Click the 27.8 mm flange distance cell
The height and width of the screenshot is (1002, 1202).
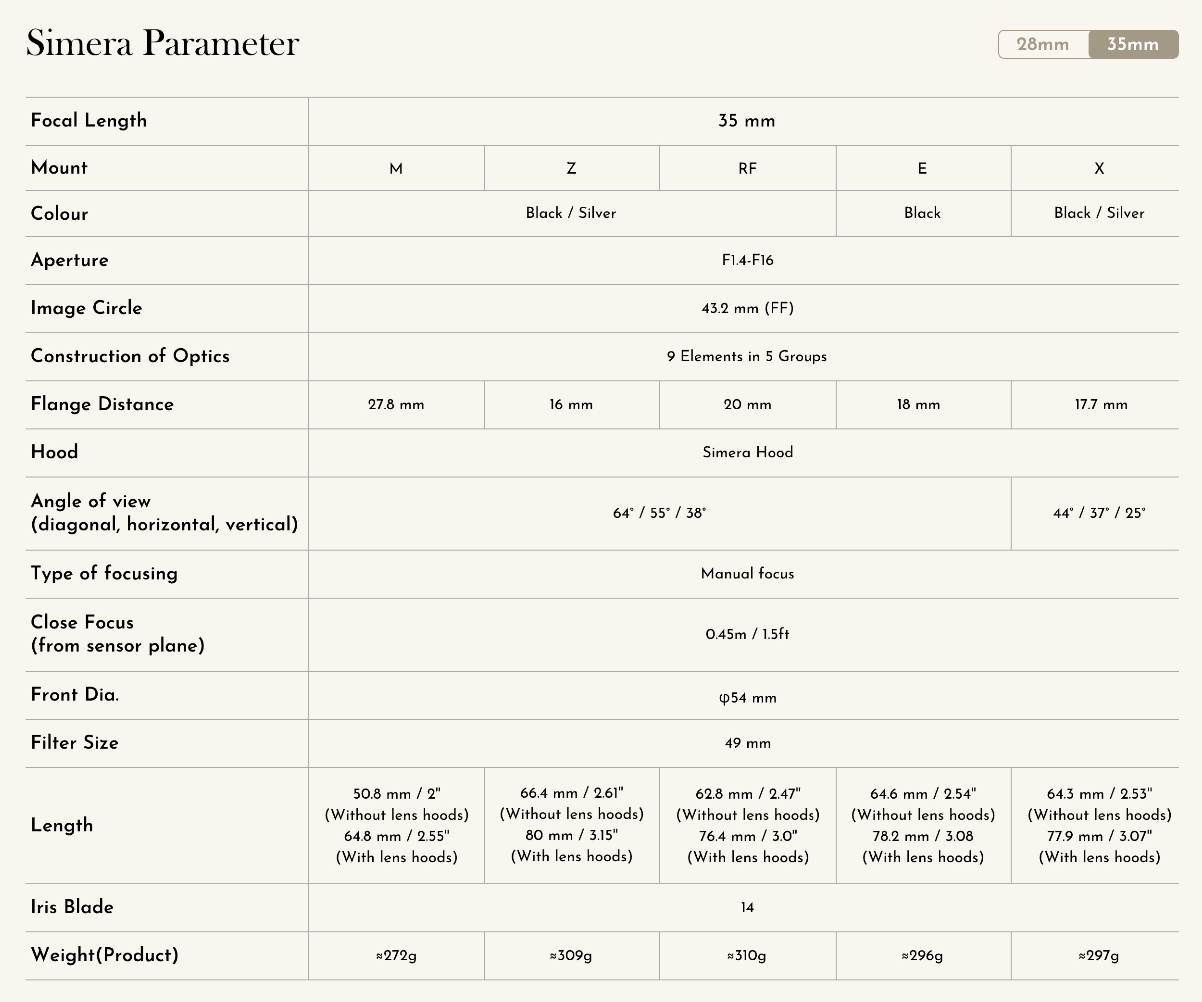(396, 405)
